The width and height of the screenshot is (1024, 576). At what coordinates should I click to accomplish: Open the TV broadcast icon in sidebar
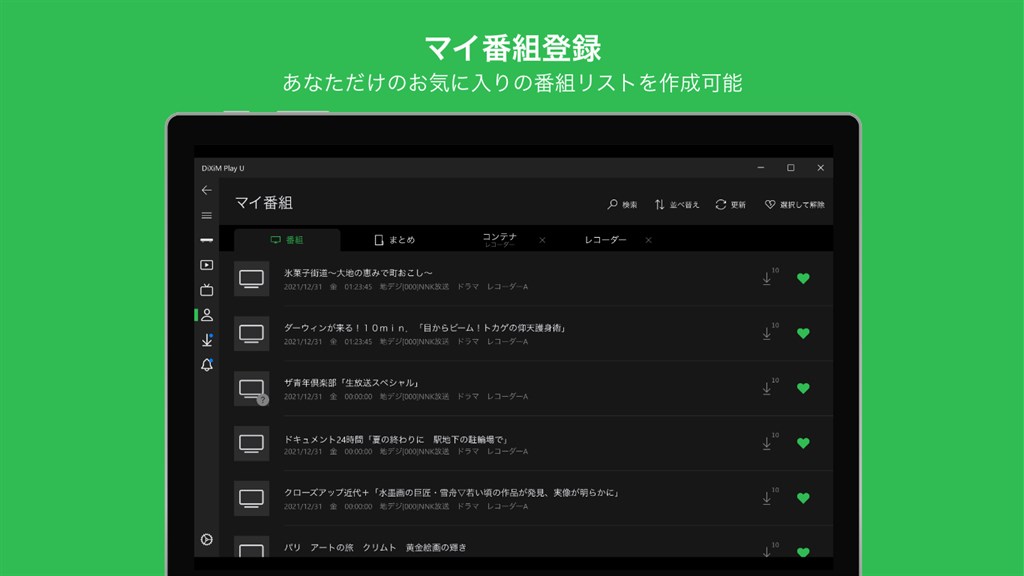pyautogui.click(x=206, y=290)
